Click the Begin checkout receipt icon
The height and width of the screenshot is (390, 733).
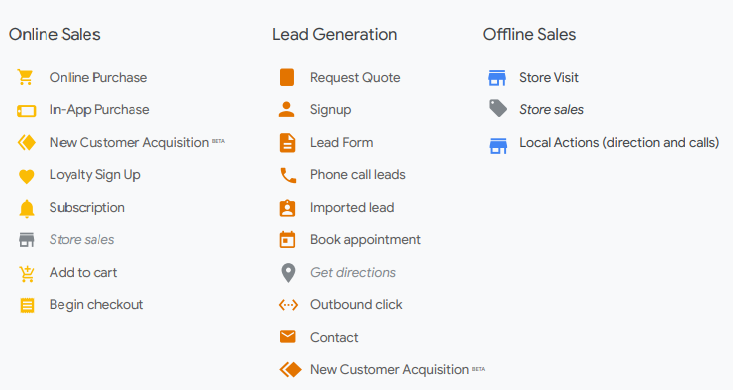click(x=27, y=305)
